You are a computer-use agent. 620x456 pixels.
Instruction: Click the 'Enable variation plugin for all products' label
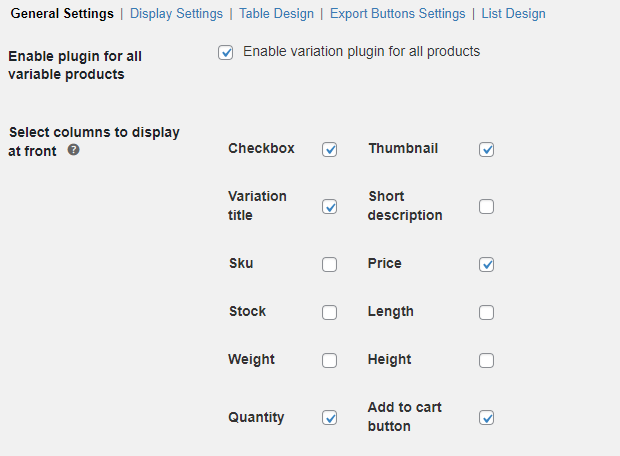pos(361,51)
